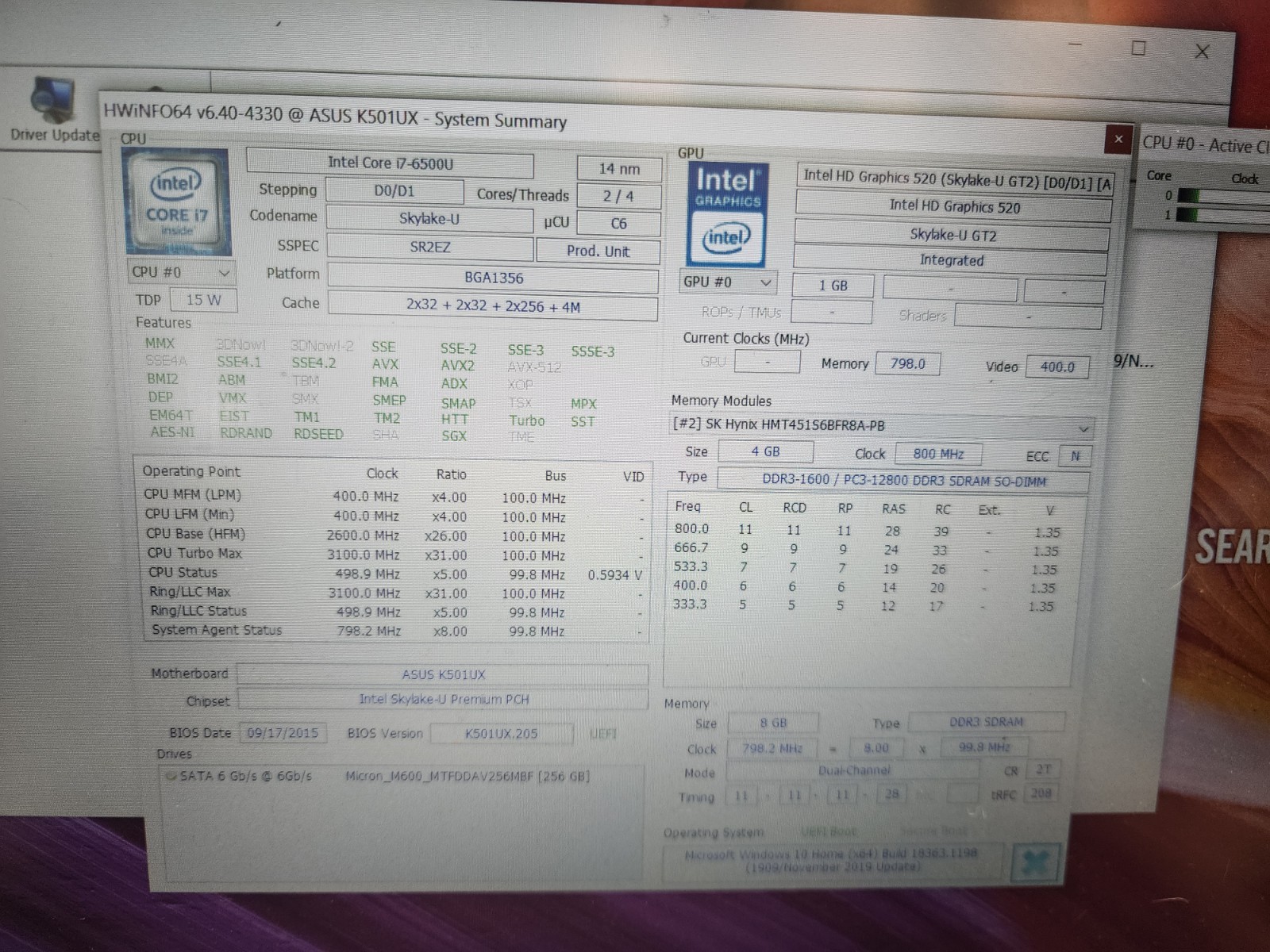The width and height of the screenshot is (1270, 952).
Task: Select the Micron M600 SATA drive entry
Action: pos(378,776)
